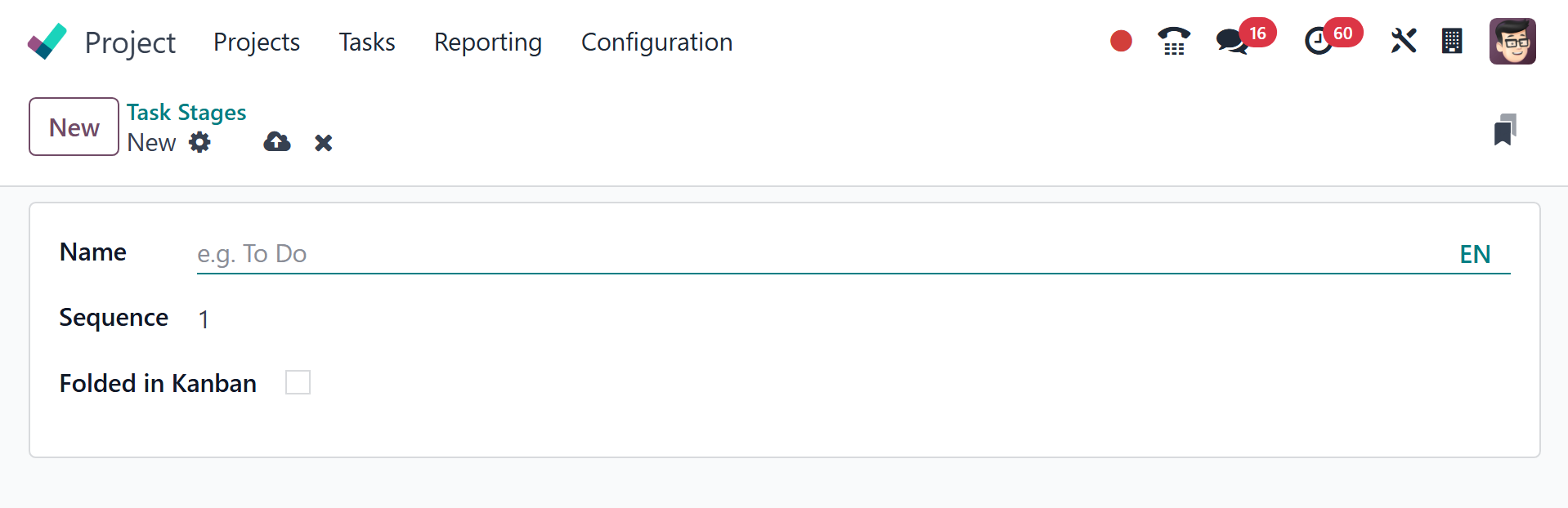Viewport: 1568px width, 508px height.
Task: Click the company building icon
Action: (x=1452, y=41)
